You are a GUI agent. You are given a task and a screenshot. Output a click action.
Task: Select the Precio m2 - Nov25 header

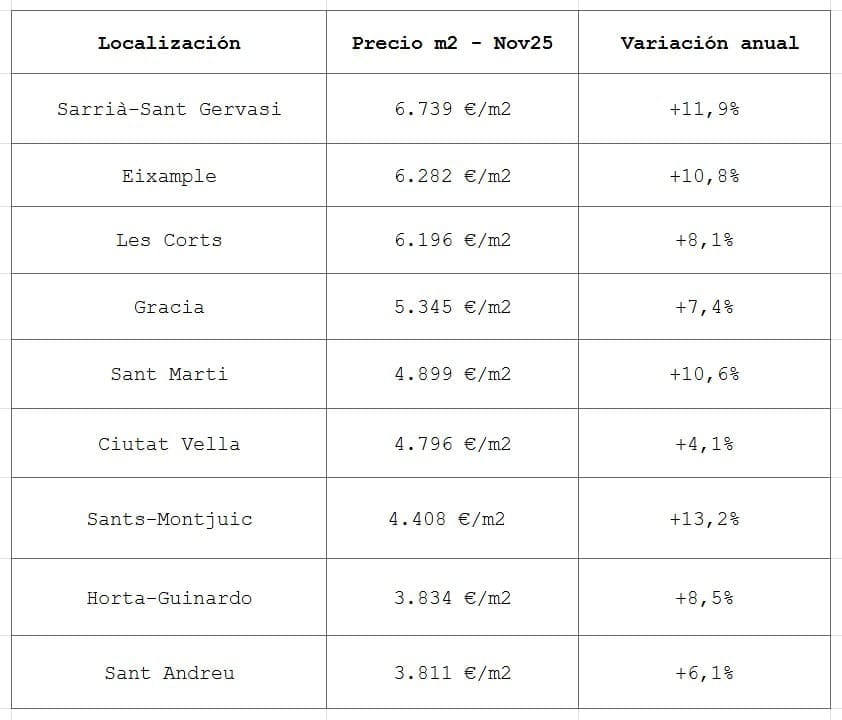pos(452,43)
